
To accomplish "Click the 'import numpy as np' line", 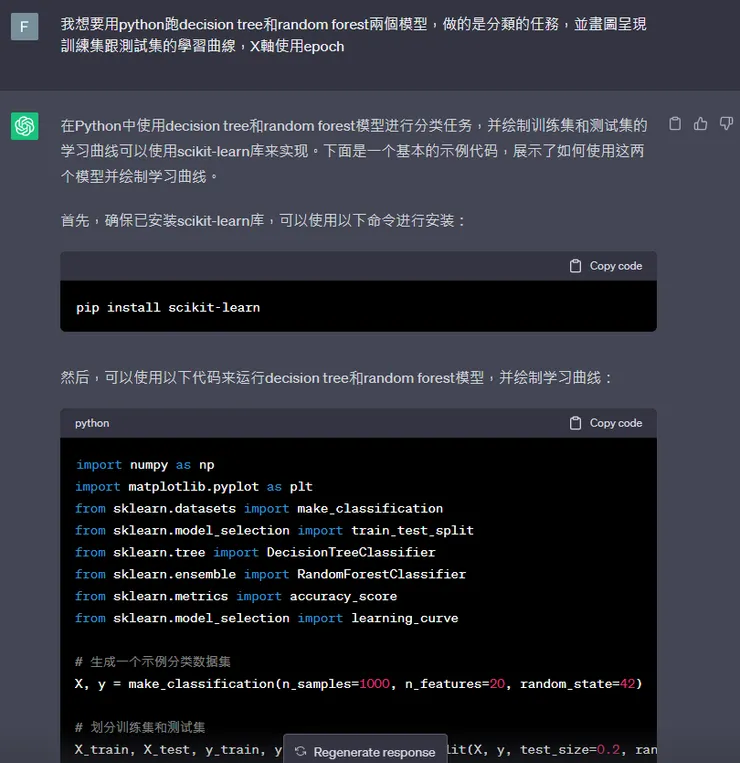I will (145, 465).
